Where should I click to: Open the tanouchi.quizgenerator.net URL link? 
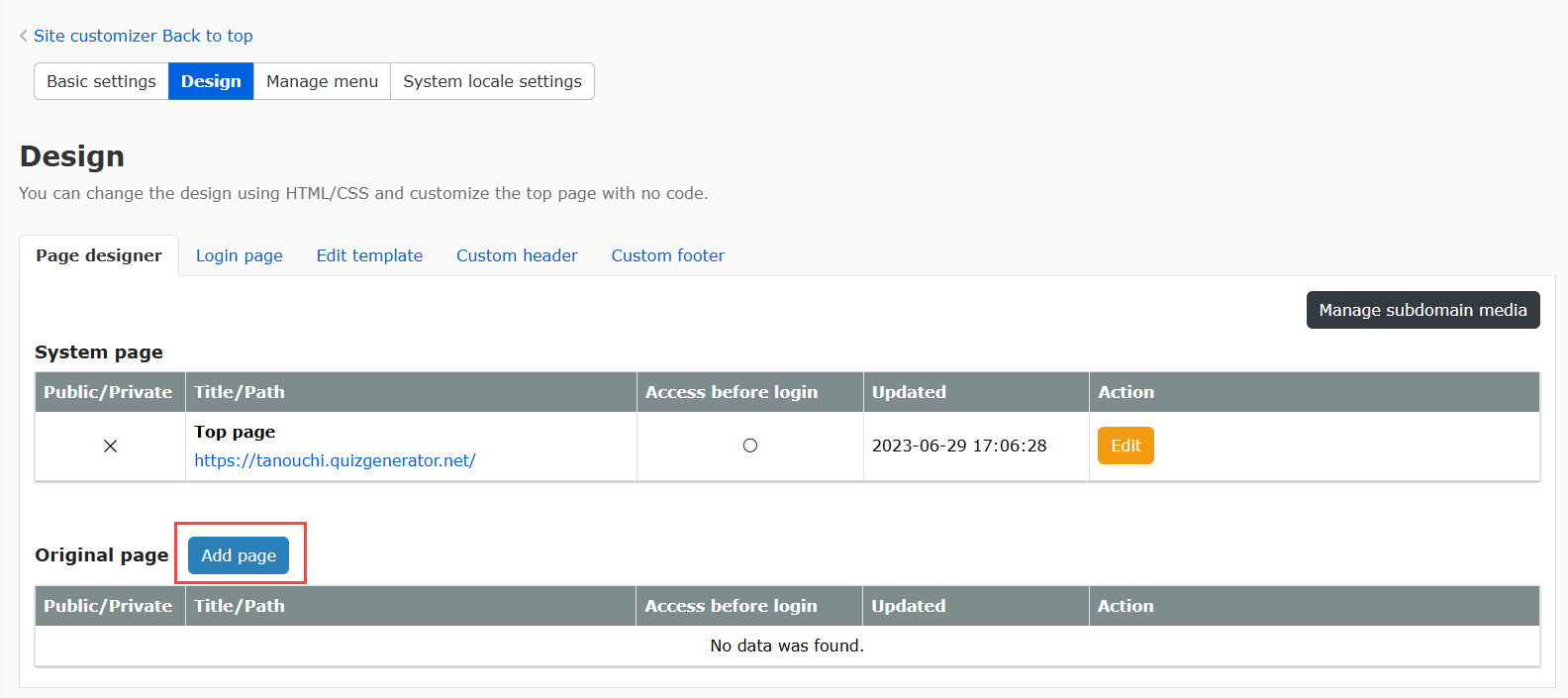[335, 460]
